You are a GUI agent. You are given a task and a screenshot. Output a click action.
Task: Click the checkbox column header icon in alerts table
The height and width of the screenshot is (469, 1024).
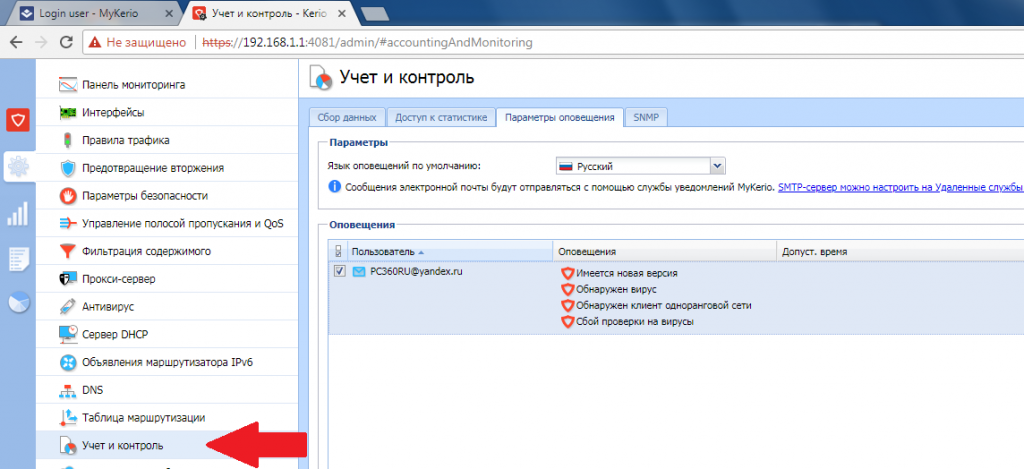(338, 251)
